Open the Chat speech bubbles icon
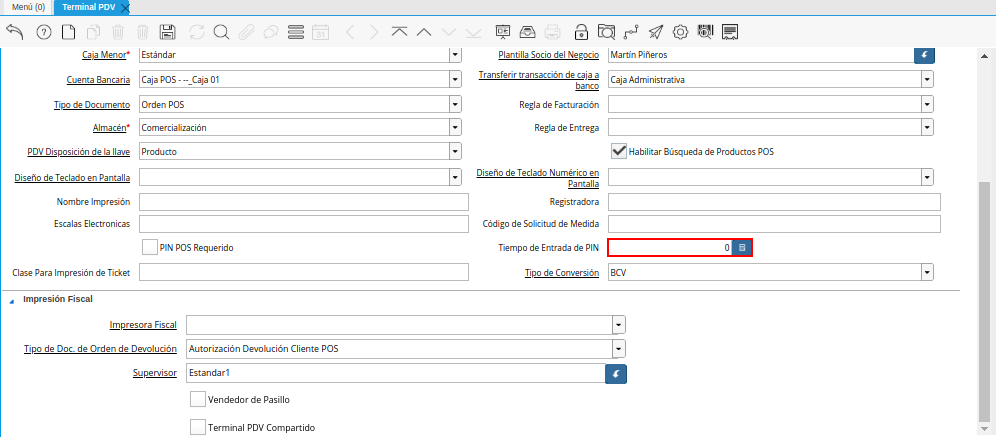Screen dimensions: 996x437 (x=271, y=32)
